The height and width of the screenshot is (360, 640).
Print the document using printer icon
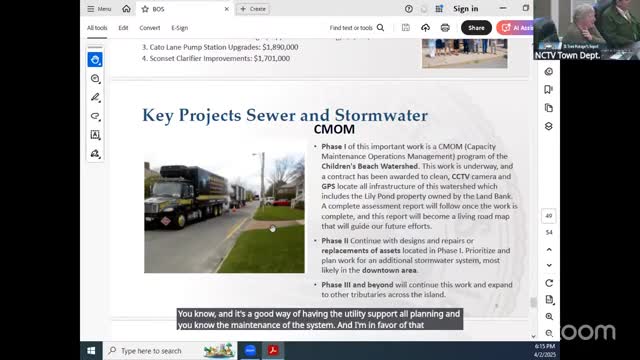coord(445,28)
